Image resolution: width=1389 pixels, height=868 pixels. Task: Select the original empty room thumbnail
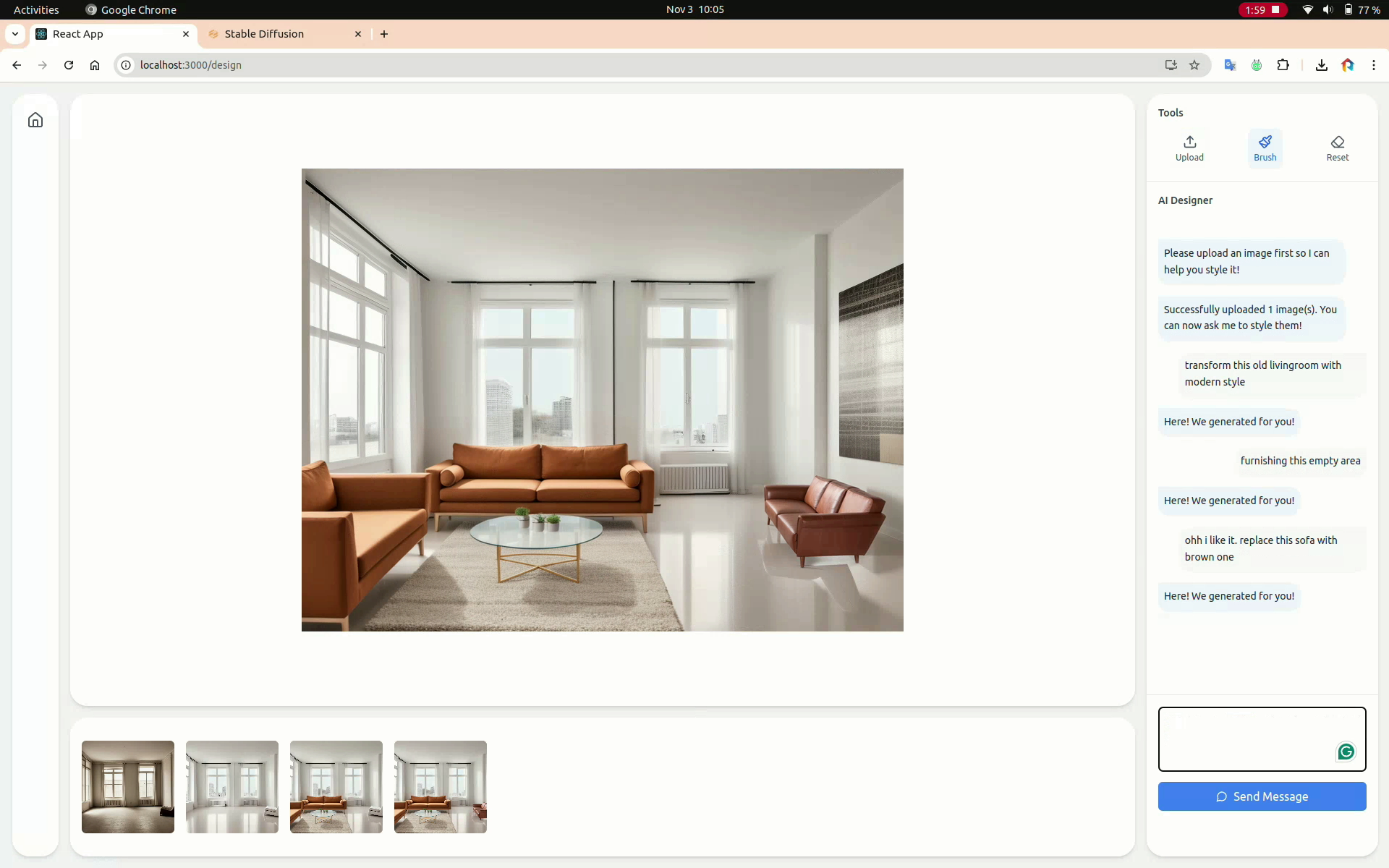click(128, 787)
